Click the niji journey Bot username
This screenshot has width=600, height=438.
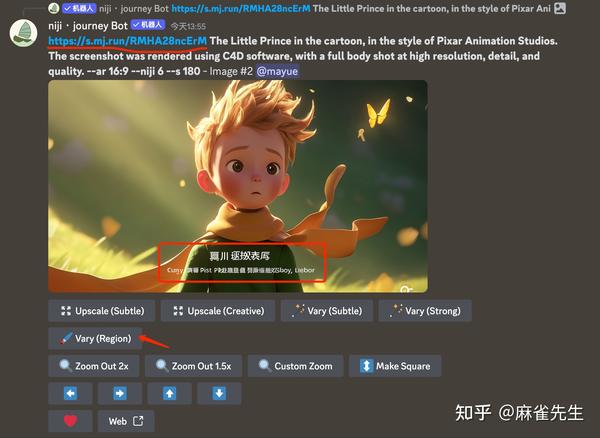pyautogui.click(x=88, y=26)
